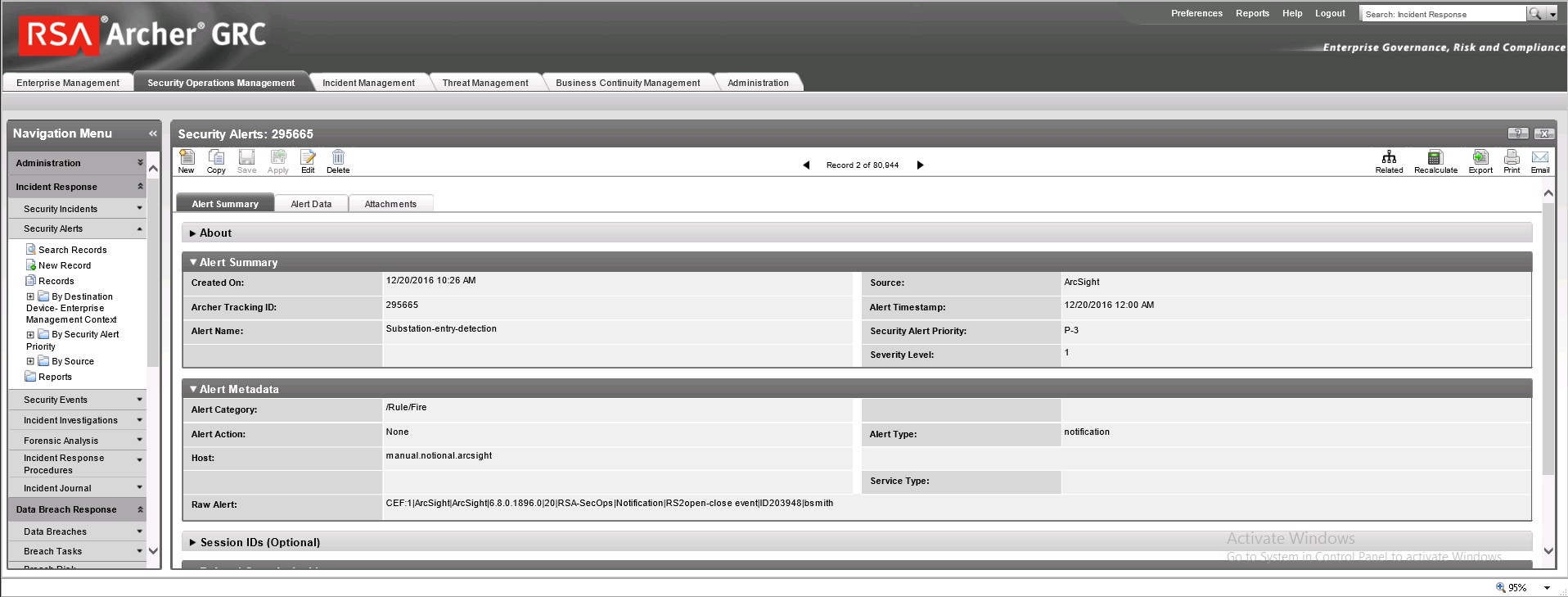The width and height of the screenshot is (1568, 597).
Task: Click content pane scroll down arrow
Action: coord(1548,551)
